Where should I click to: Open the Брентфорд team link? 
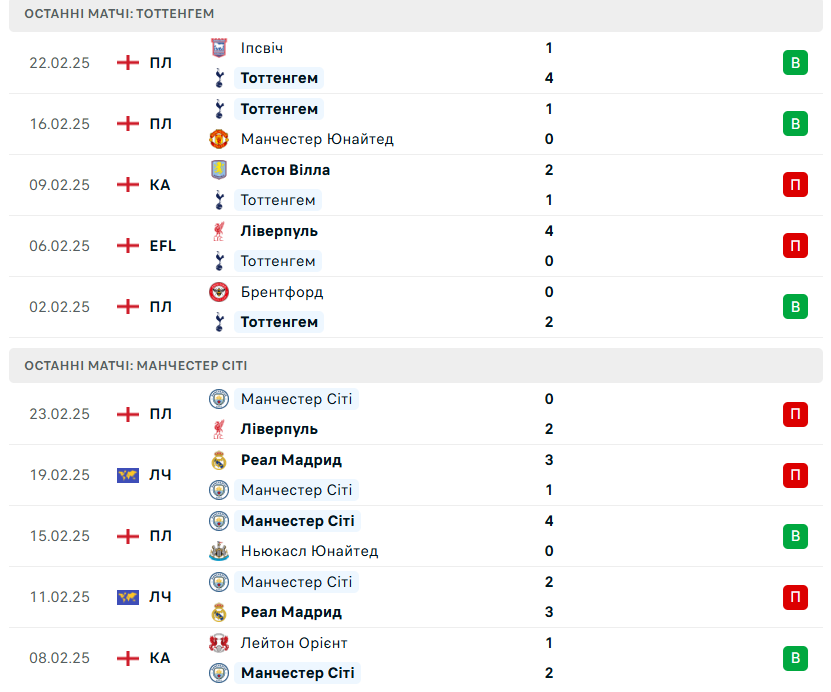[x=281, y=292]
